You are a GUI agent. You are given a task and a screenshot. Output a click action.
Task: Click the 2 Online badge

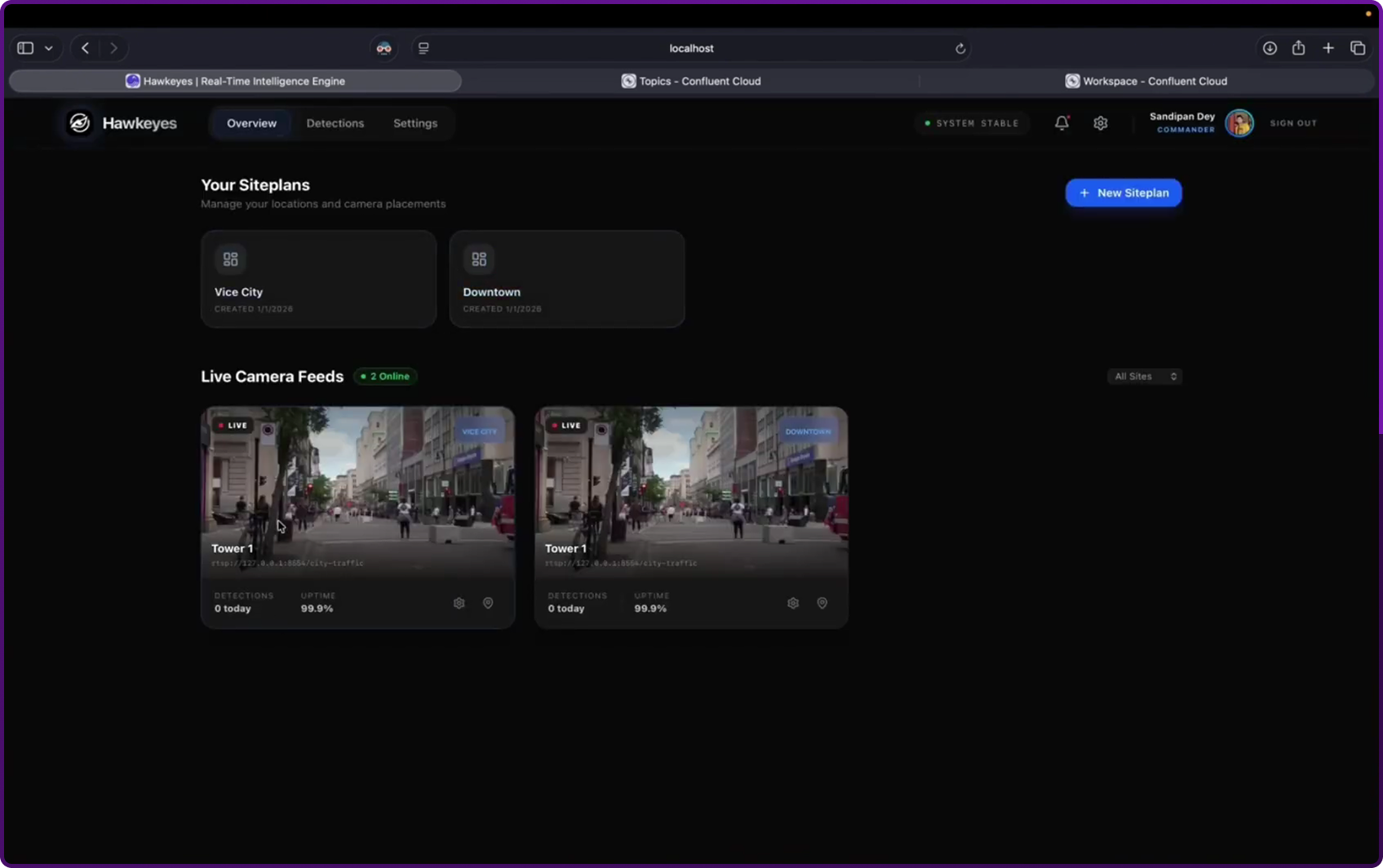385,376
